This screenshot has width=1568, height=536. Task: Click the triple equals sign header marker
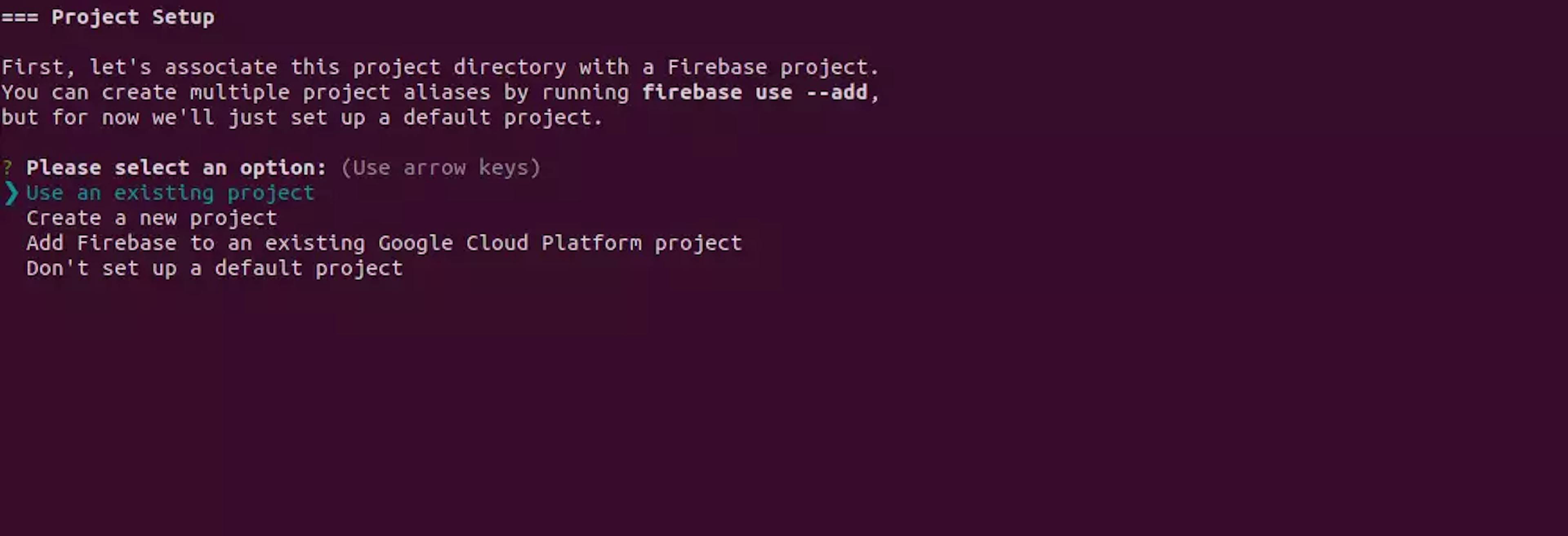(20, 17)
